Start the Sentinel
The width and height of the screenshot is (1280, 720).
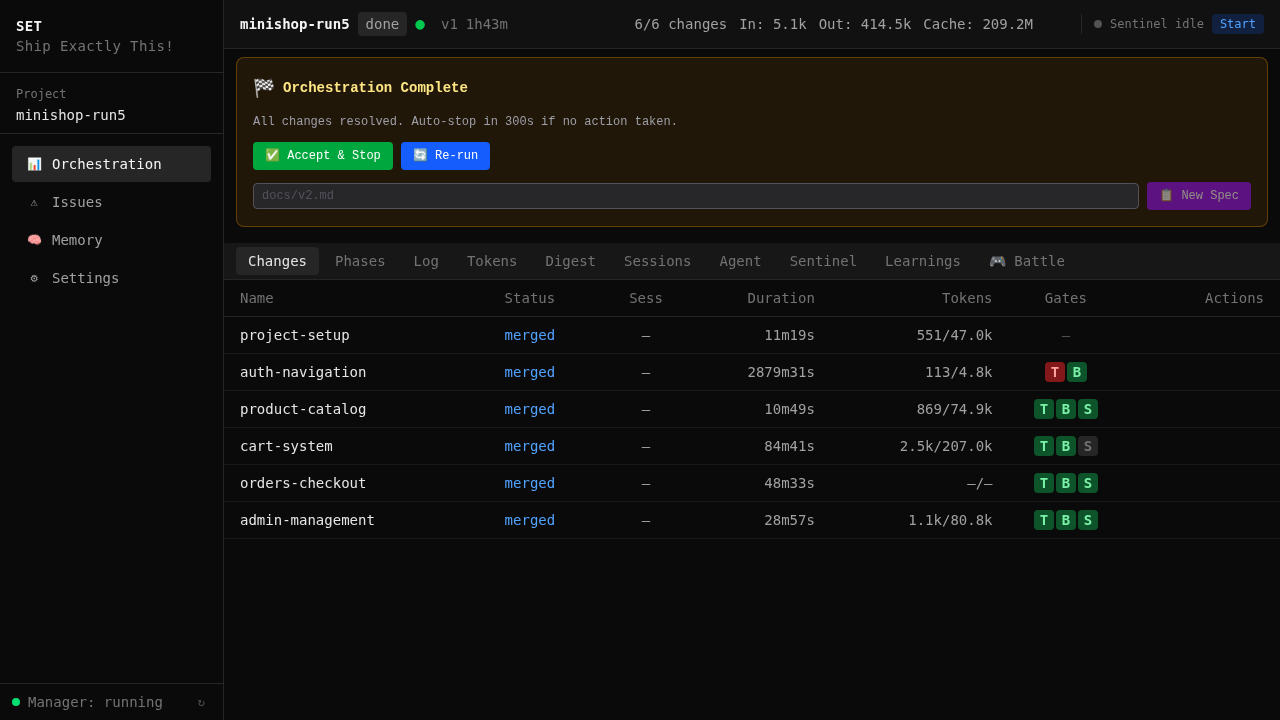tap(1237, 24)
